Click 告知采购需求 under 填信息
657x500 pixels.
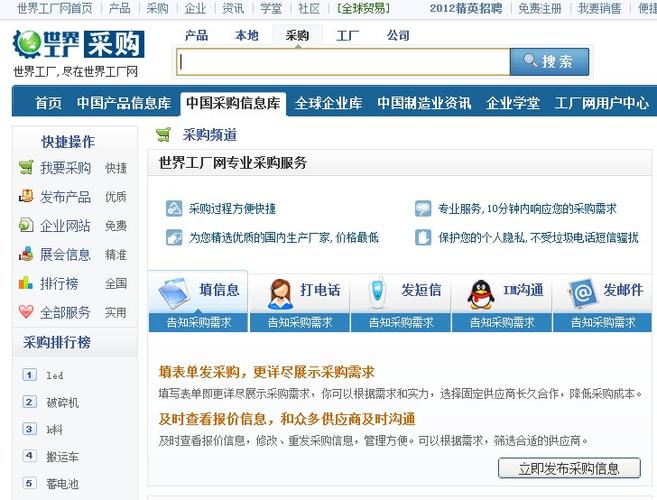pyautogui.click(x=199, y=322)
